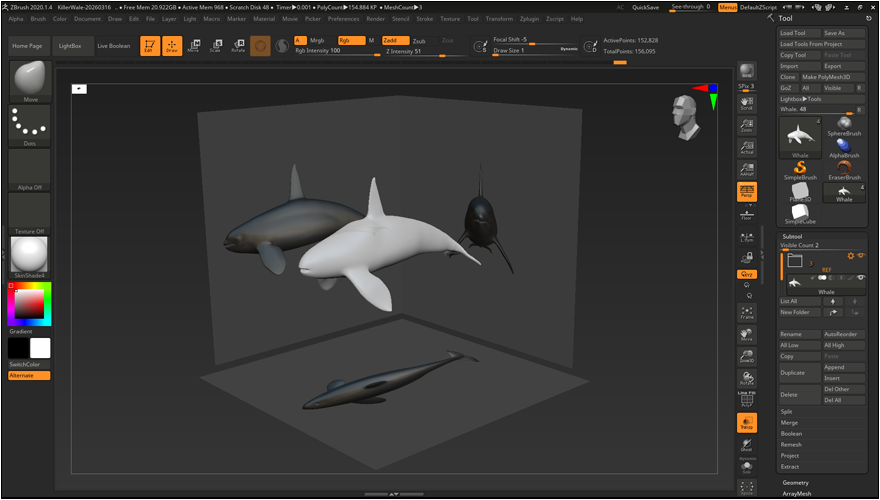The height and width of the screenshot is (500, 880).
Task: Expand the ArrayMesh section
Action: (x=797, y=493)
